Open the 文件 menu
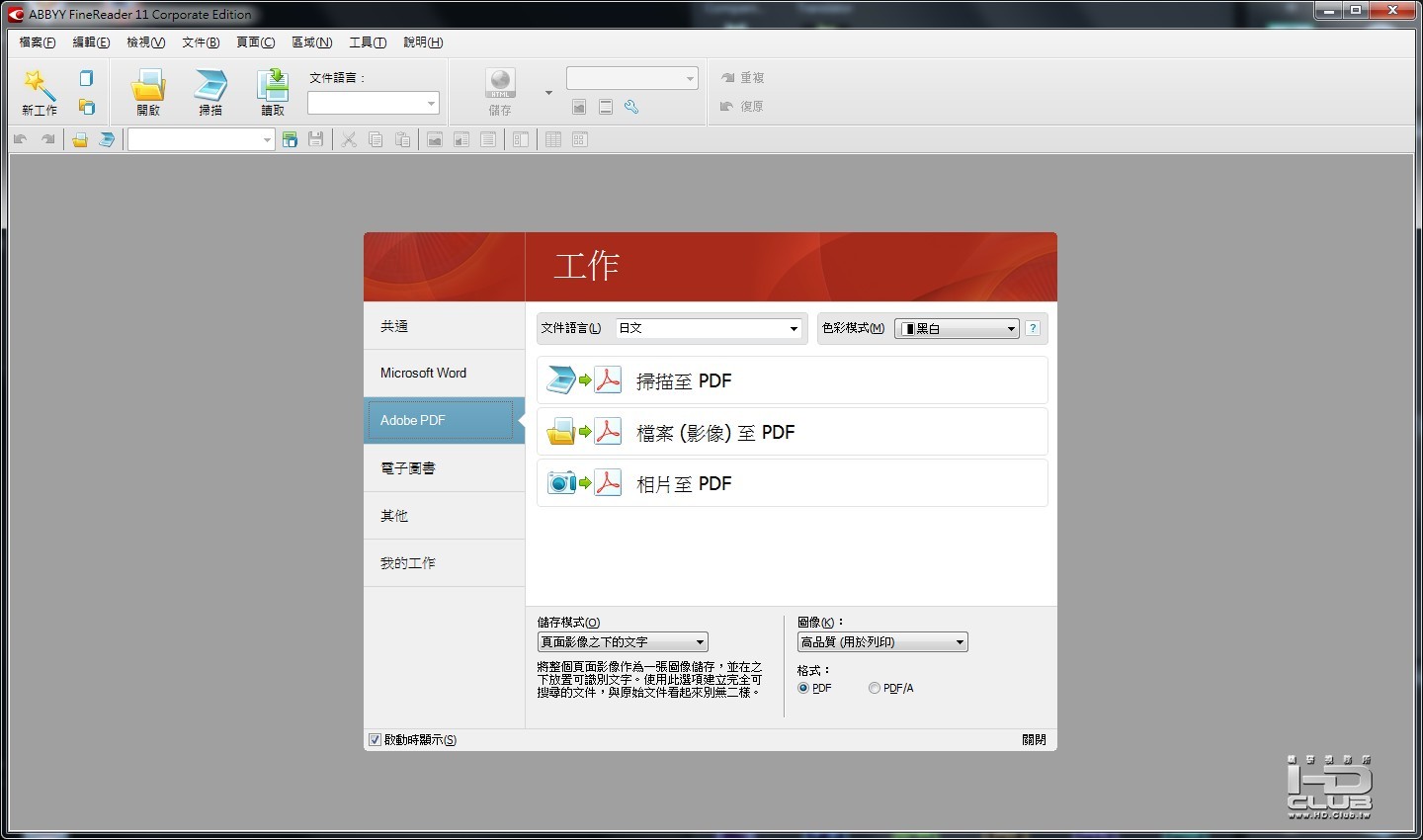This screenshot has height=840, width=1423. click(x=201, y=42)
